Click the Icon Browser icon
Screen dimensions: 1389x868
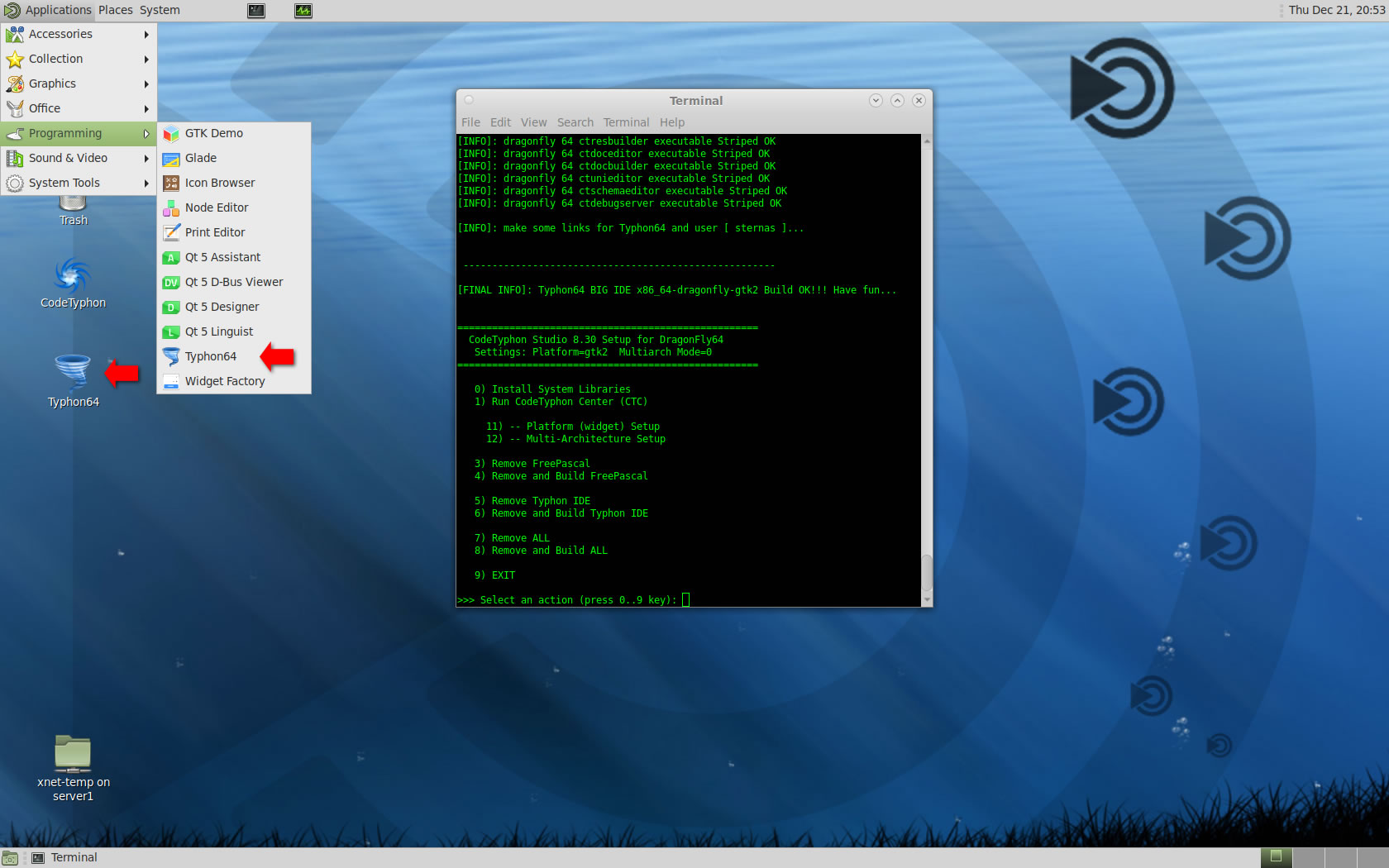pyautogui.click(x=171, y=184)
